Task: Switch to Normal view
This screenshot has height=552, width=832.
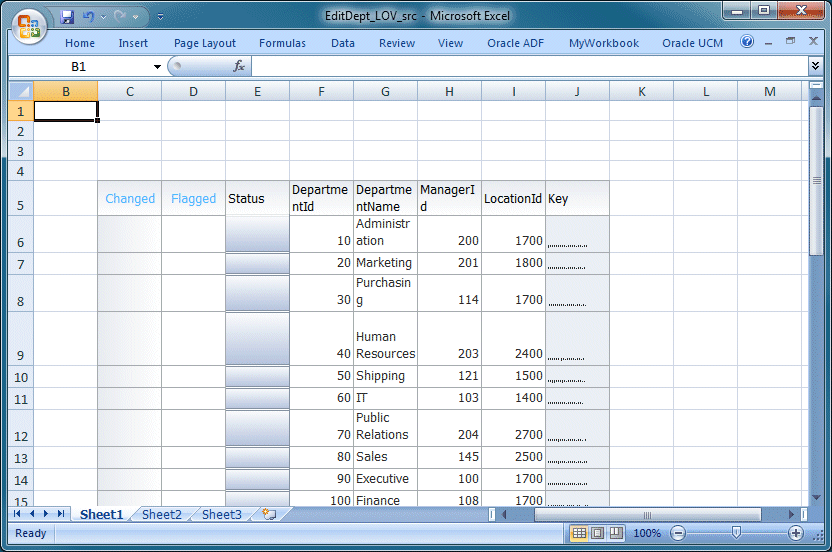Action: (579, 533)
